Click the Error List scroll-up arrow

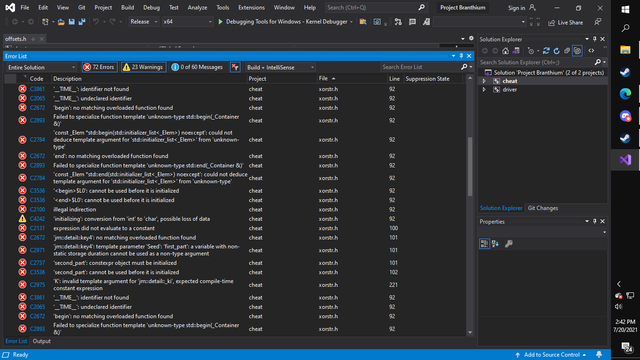[470, 78]
